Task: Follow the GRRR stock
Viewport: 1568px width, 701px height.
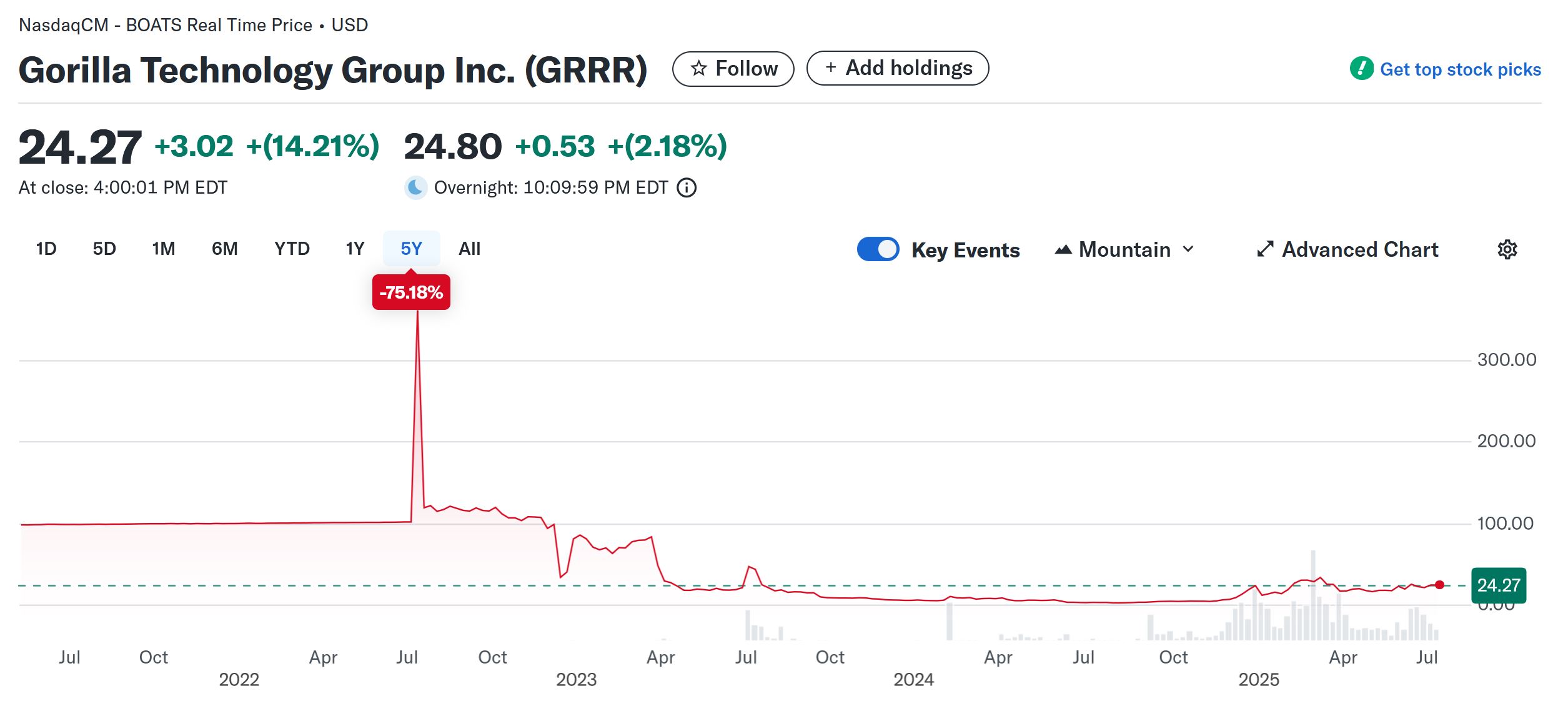Action: (733, 69)
